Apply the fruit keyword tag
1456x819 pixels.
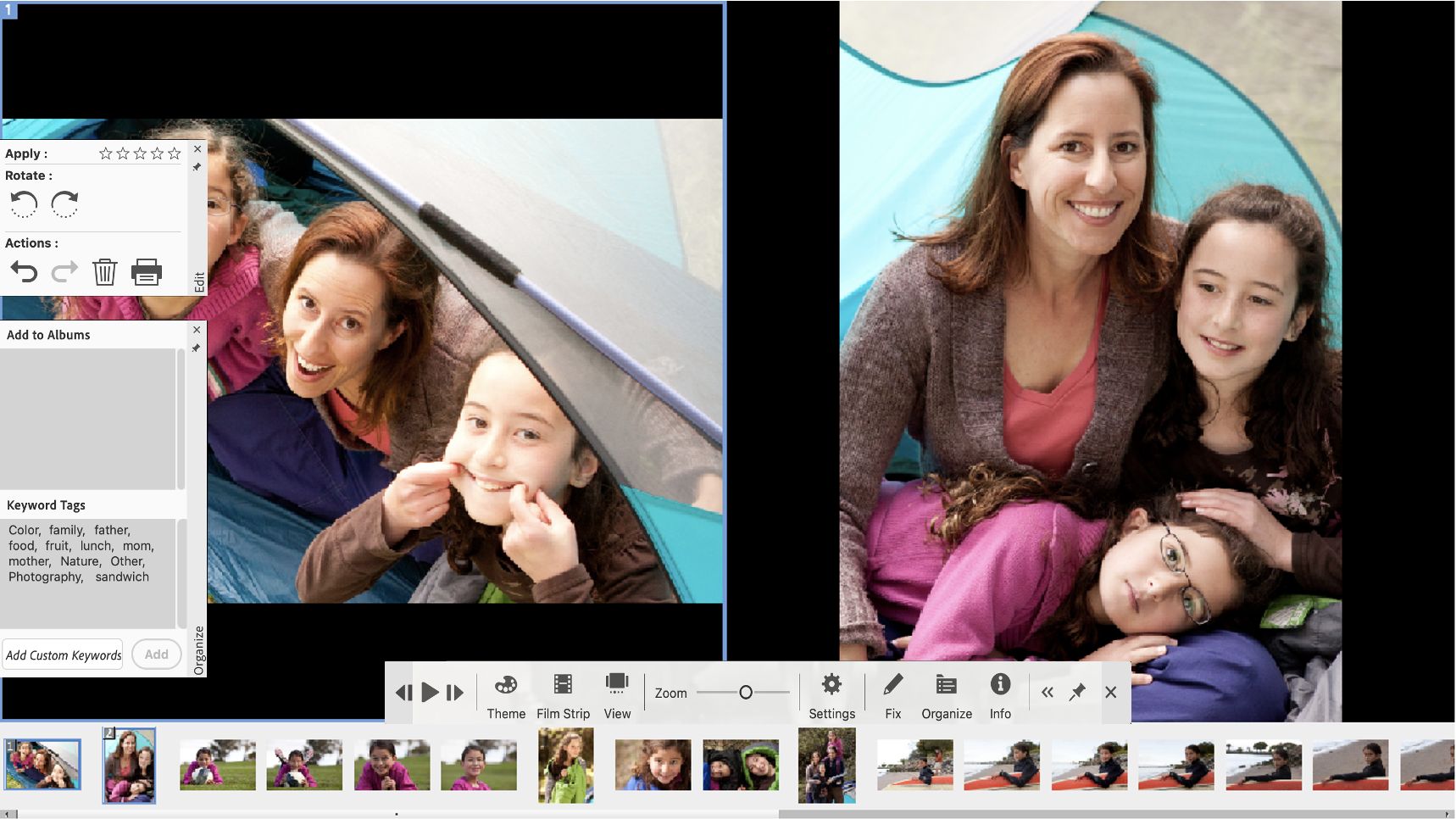[58, 546]
